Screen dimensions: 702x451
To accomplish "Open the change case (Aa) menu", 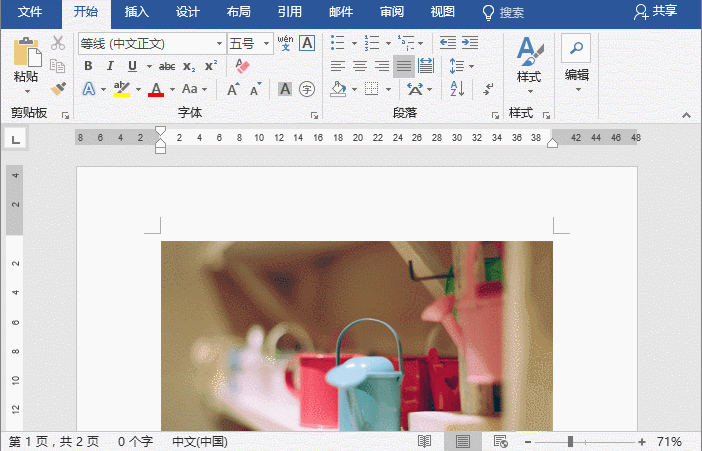I will [194, 89].
